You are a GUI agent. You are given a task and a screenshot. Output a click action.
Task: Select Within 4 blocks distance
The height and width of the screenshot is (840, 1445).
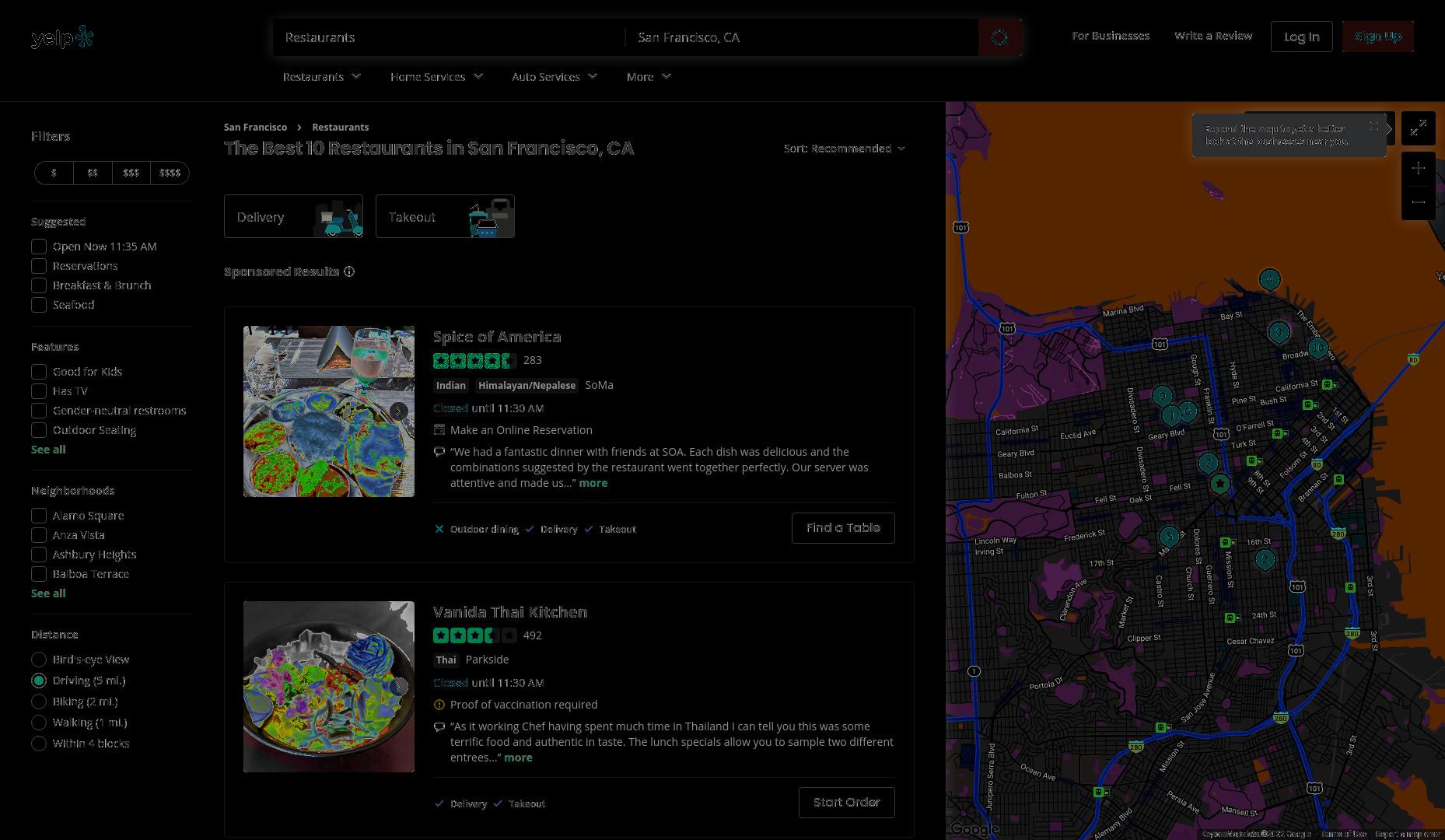(39, 744)
